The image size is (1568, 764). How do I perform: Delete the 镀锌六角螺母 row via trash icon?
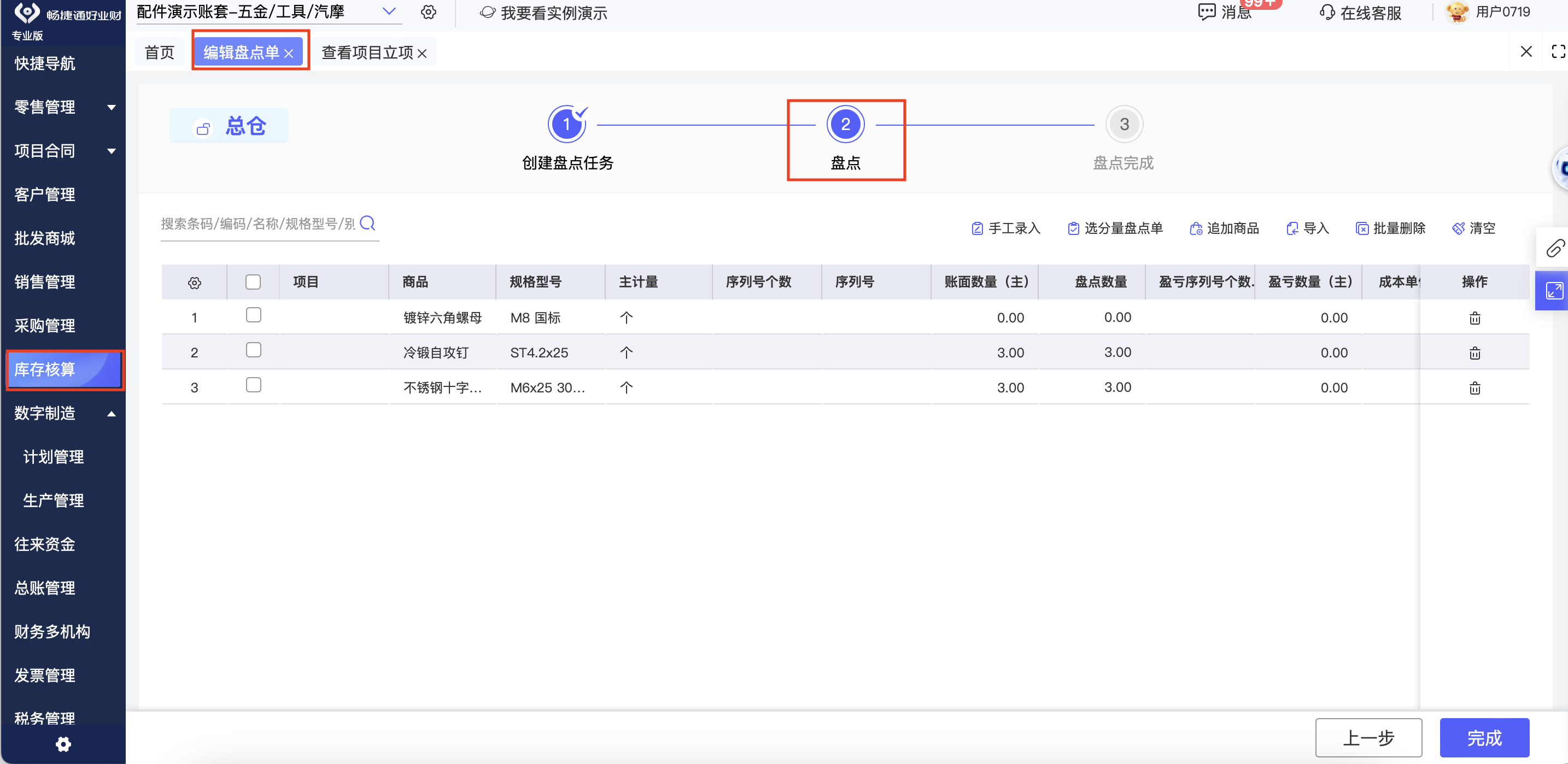pyautogui.click(x=1475, y=318)
